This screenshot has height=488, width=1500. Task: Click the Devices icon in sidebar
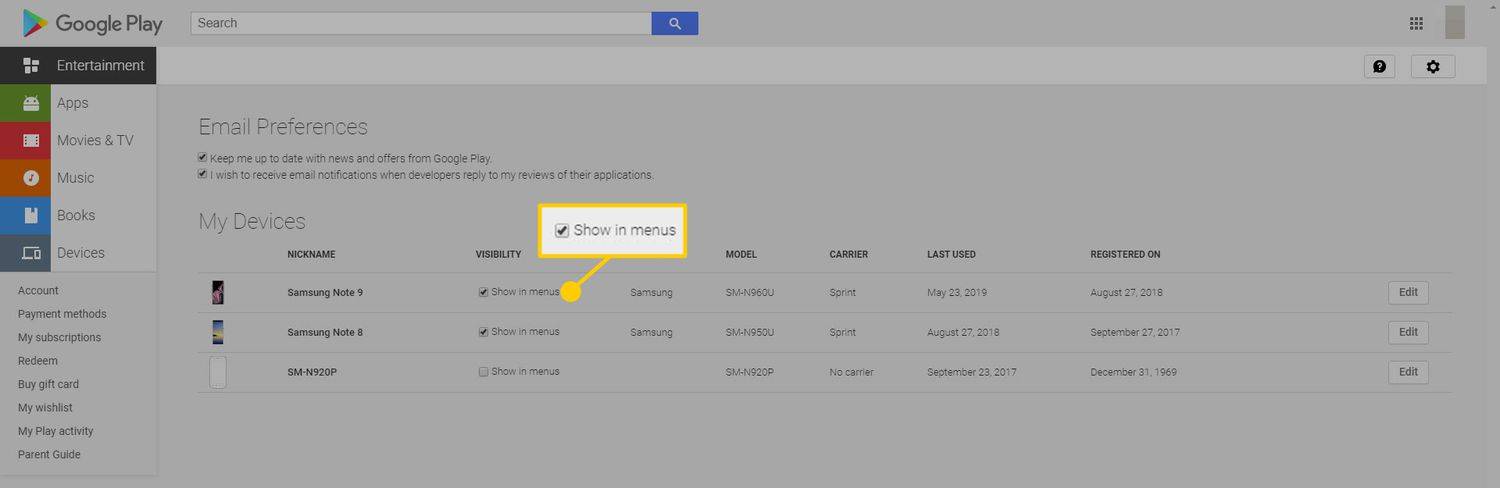tap(31, 253)
